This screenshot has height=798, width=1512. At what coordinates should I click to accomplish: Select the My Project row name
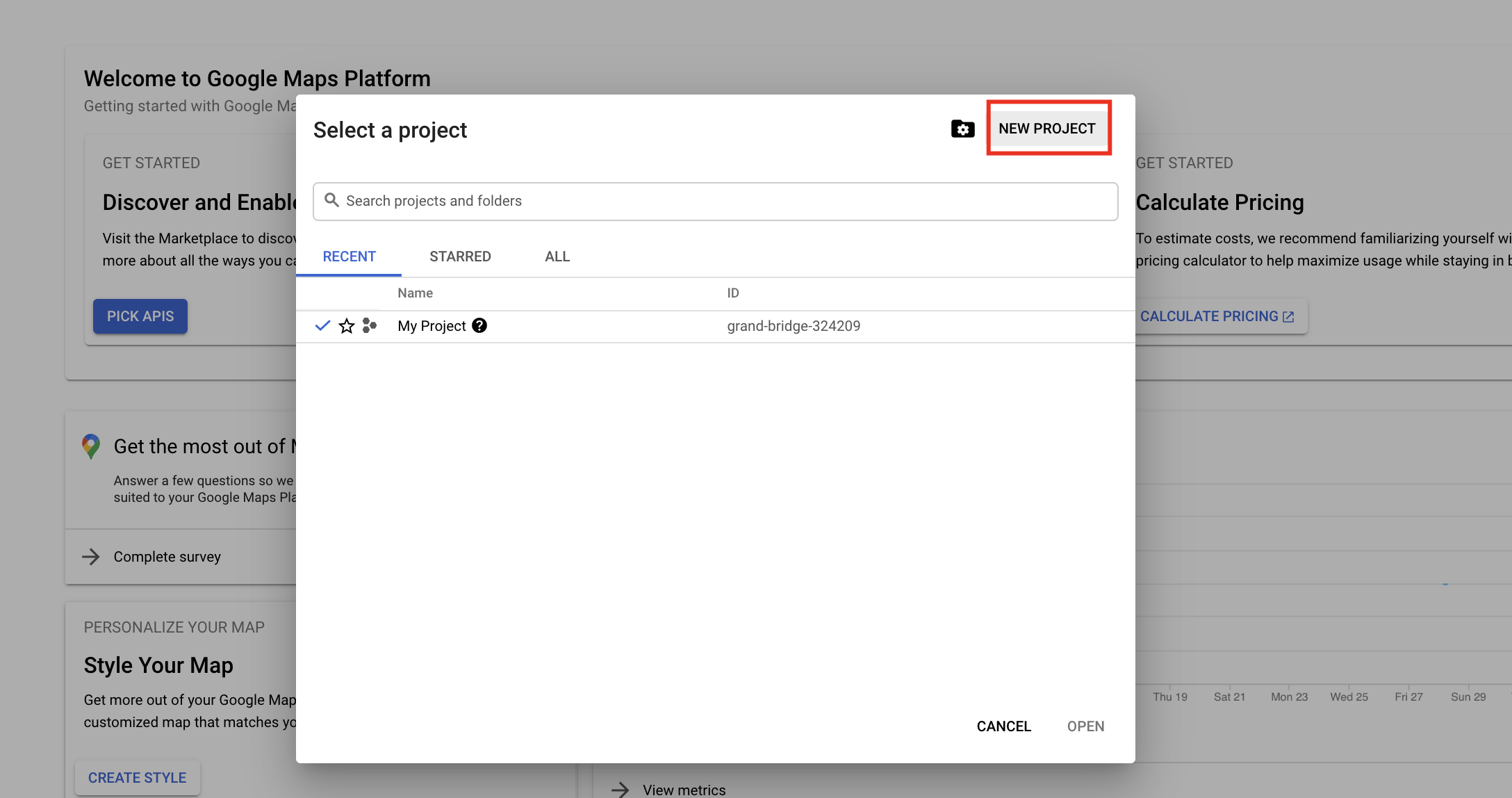coord(432,326)
